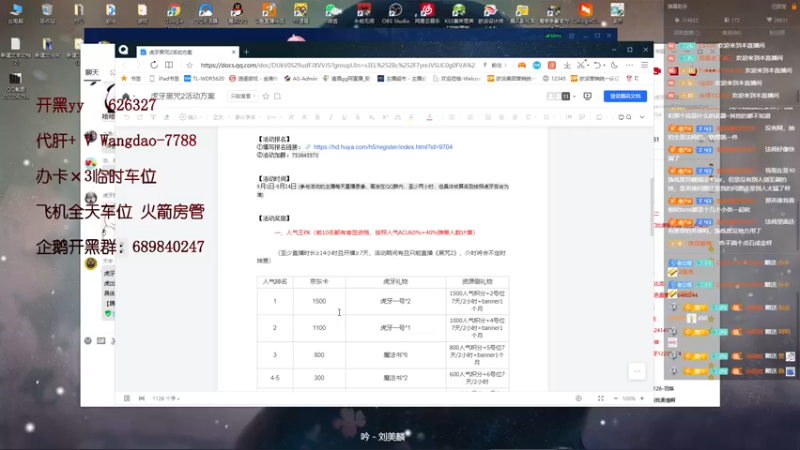Bookmark this page with the star icon
Image resolution: width=800 pixels, height=450 pixels.
(189, 65)
